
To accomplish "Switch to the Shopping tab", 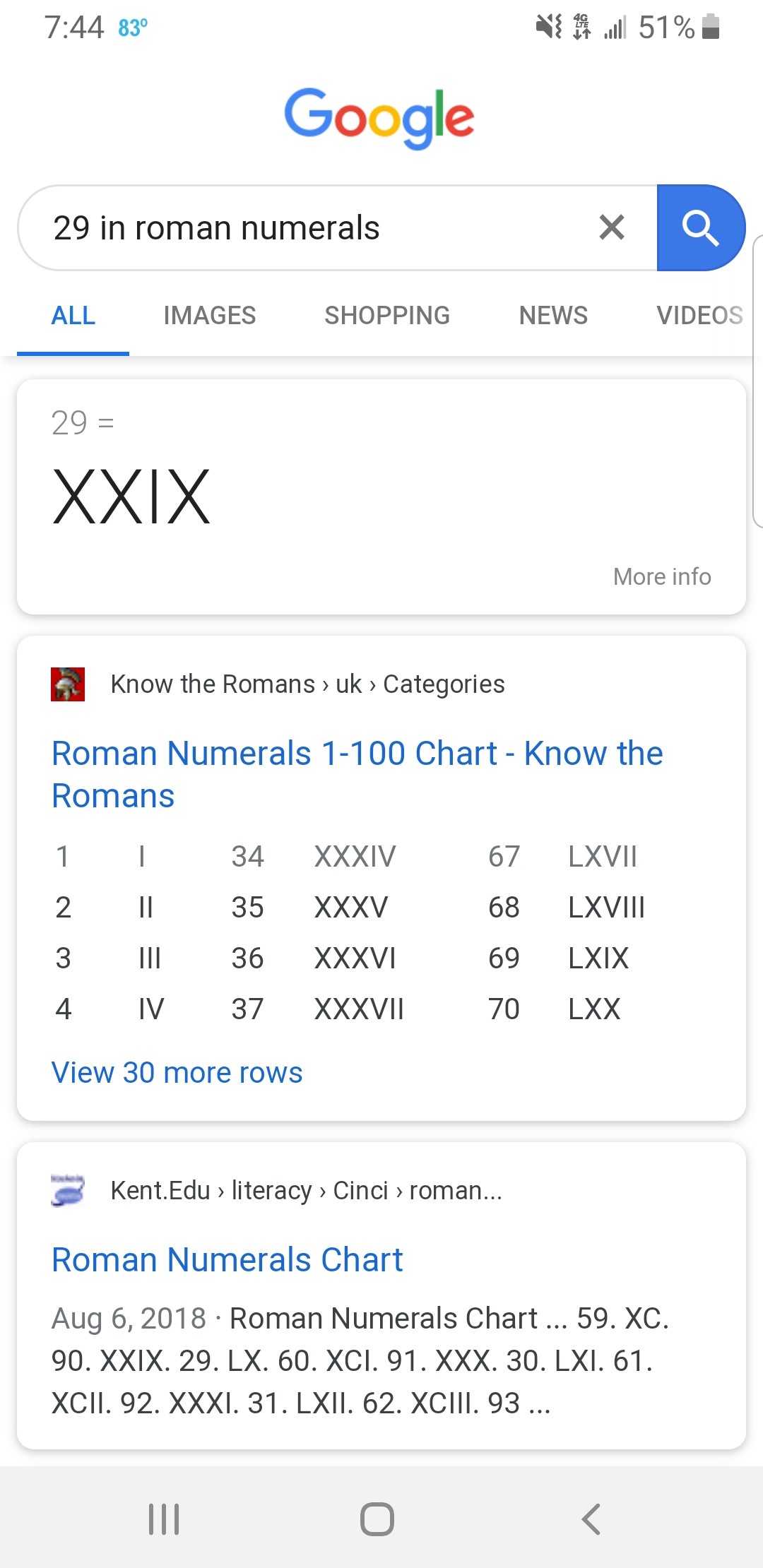I will 387,315.
